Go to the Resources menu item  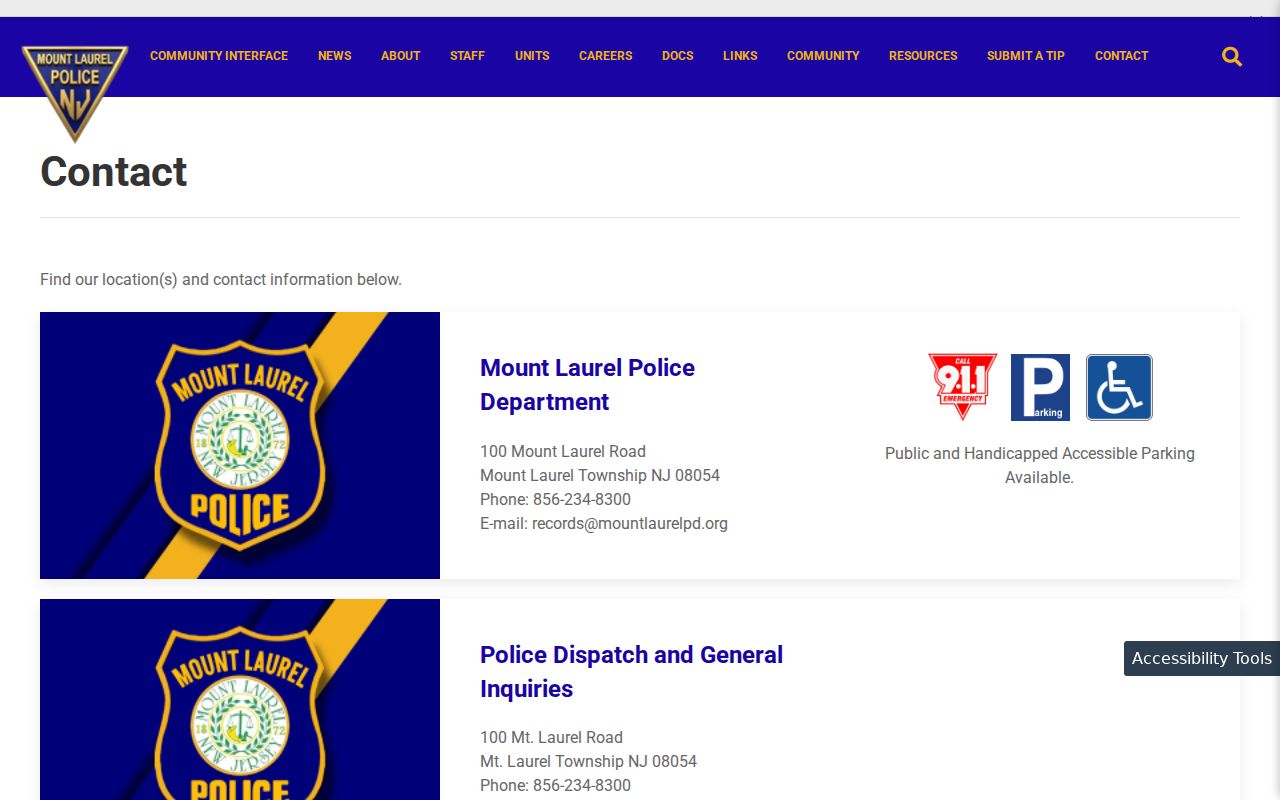[x=923, y=56]
